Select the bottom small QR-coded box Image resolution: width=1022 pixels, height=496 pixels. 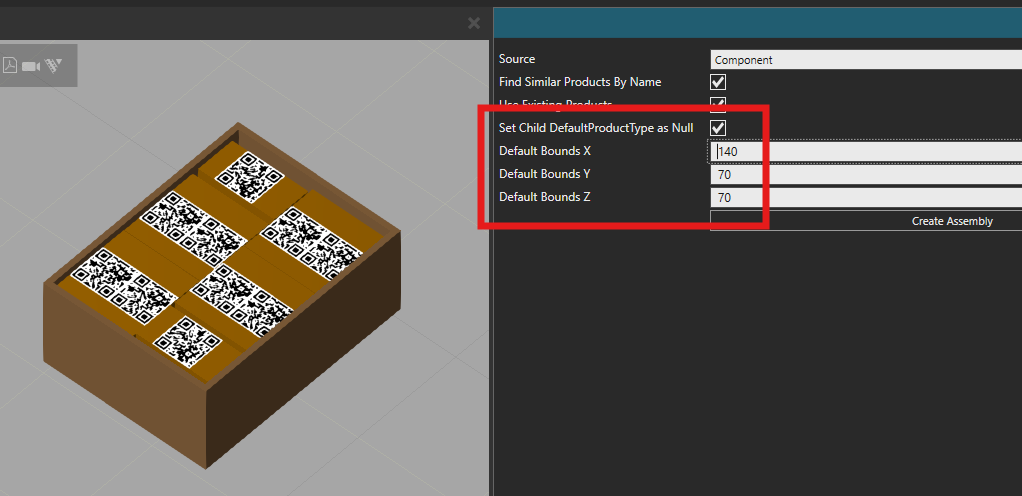coord(186,341)
